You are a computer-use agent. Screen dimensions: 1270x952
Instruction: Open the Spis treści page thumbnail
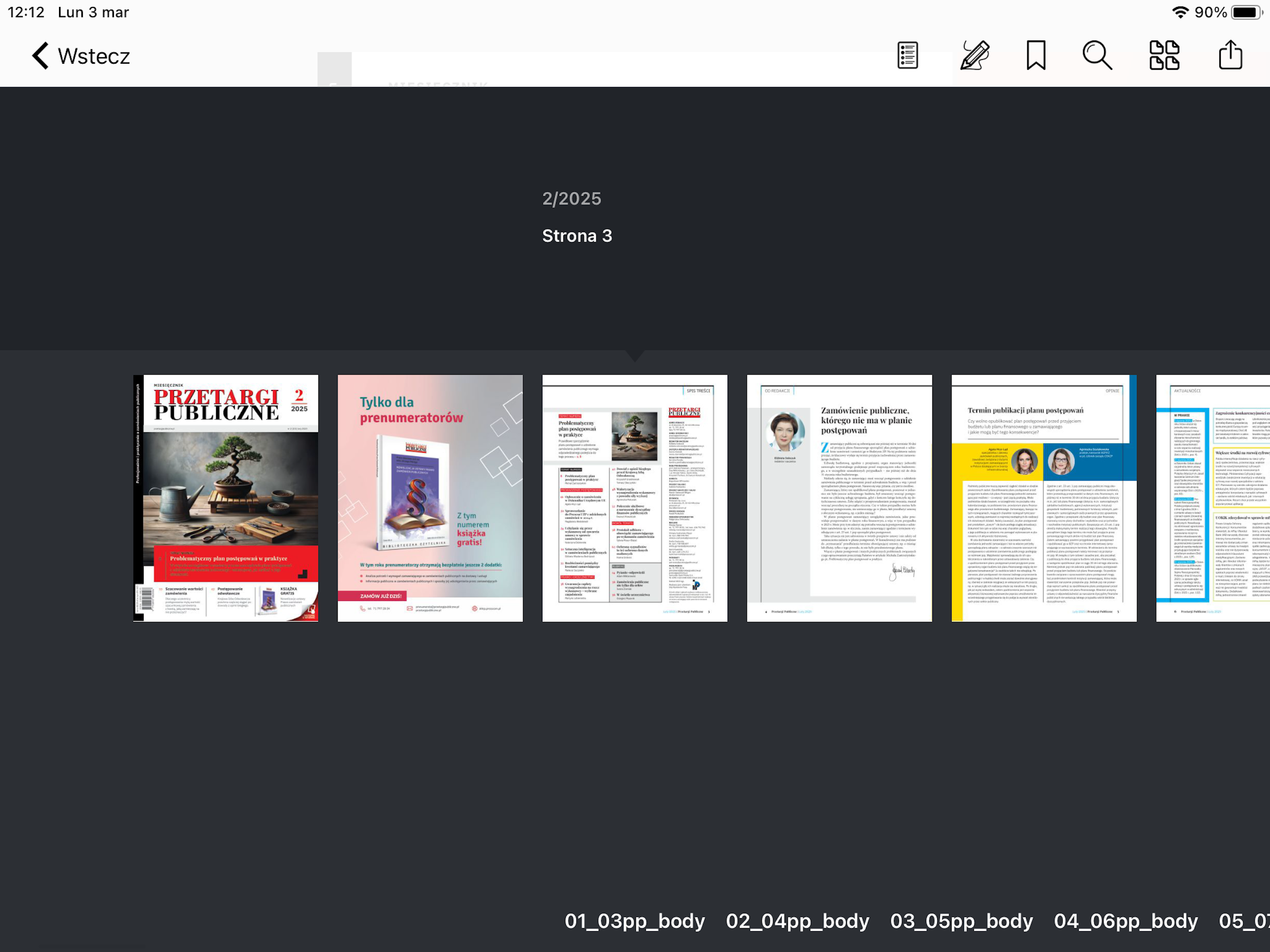click(635, 498)
